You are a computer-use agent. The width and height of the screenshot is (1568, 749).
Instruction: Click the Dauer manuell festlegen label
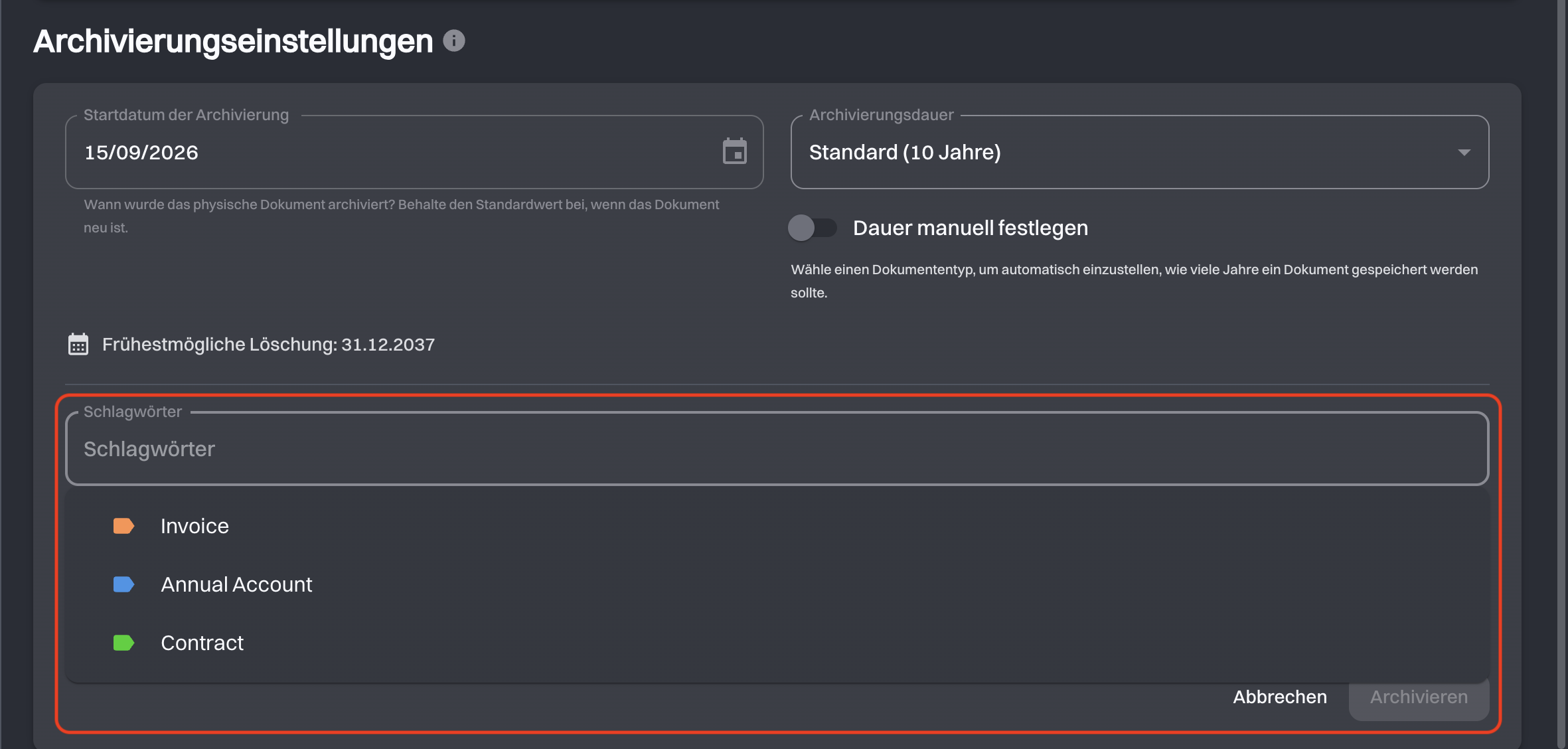[x=971, y=228]
